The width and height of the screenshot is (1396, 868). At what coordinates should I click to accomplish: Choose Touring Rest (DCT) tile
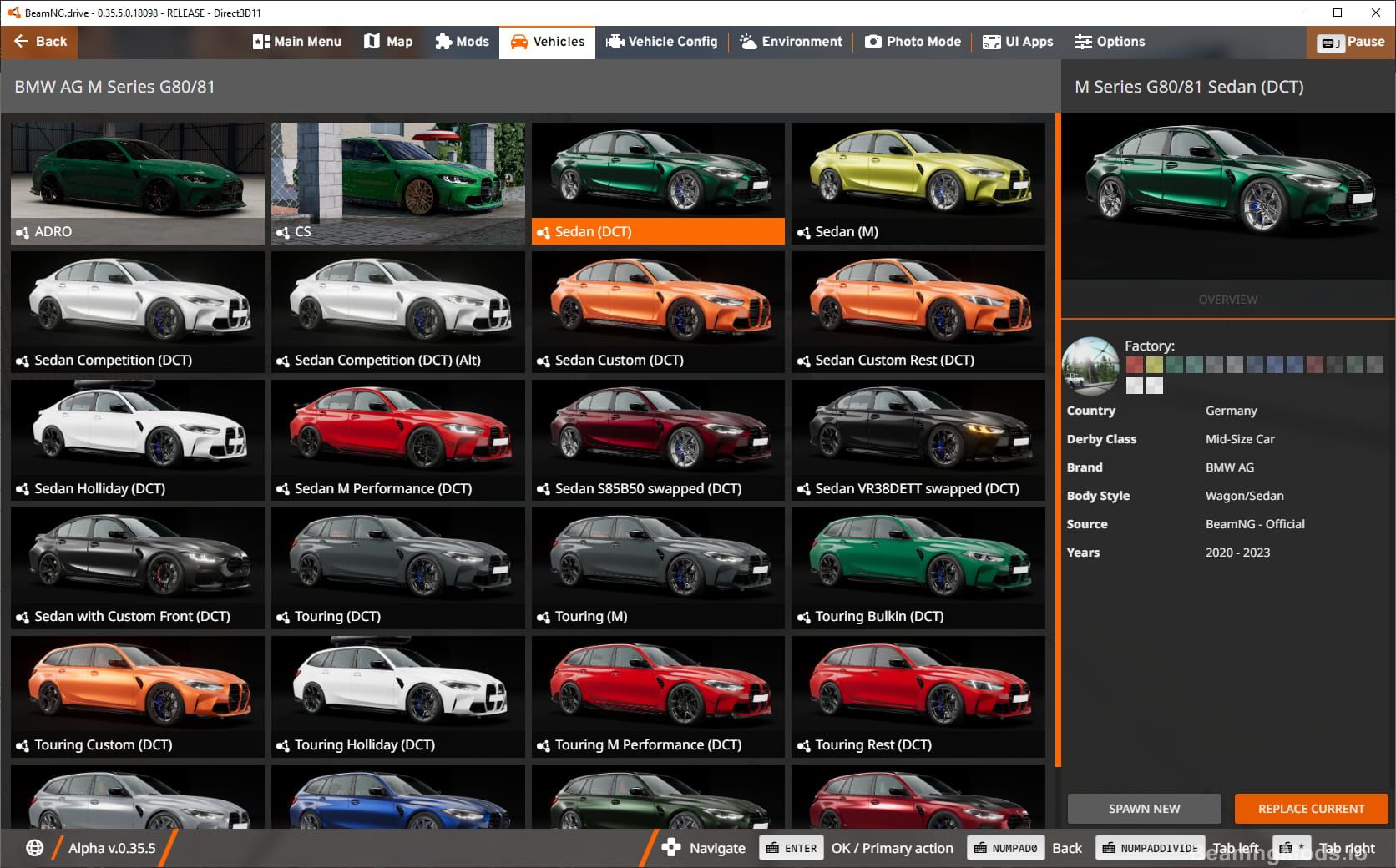(x=918, y=697)
